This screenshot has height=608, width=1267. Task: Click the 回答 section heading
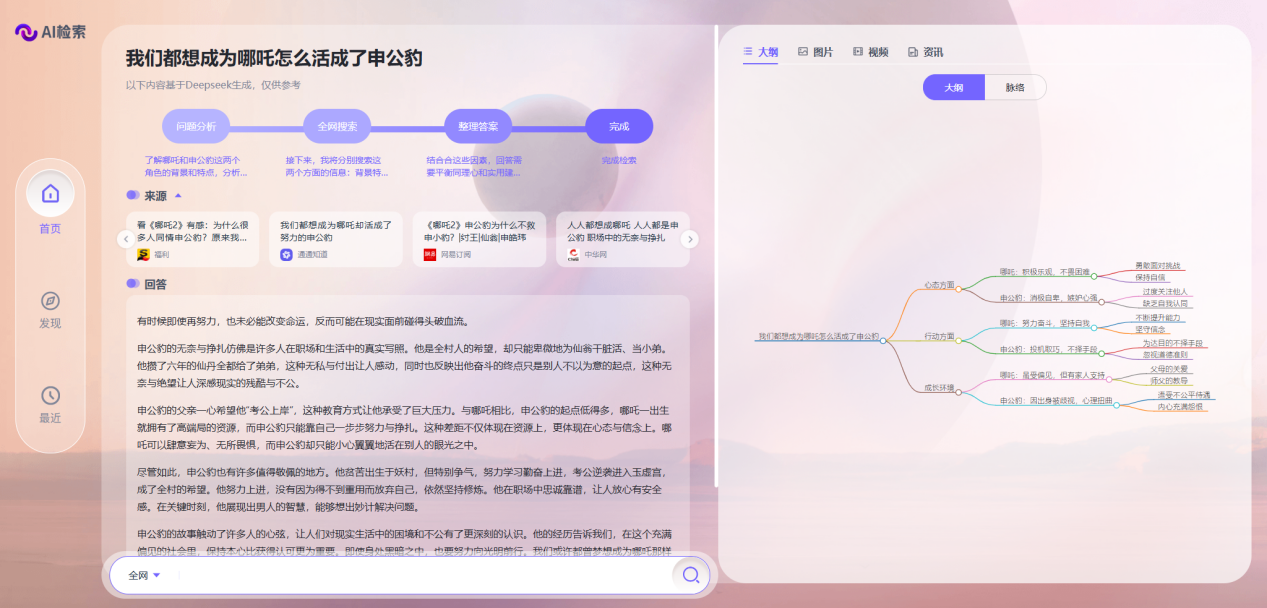[155, 284]
